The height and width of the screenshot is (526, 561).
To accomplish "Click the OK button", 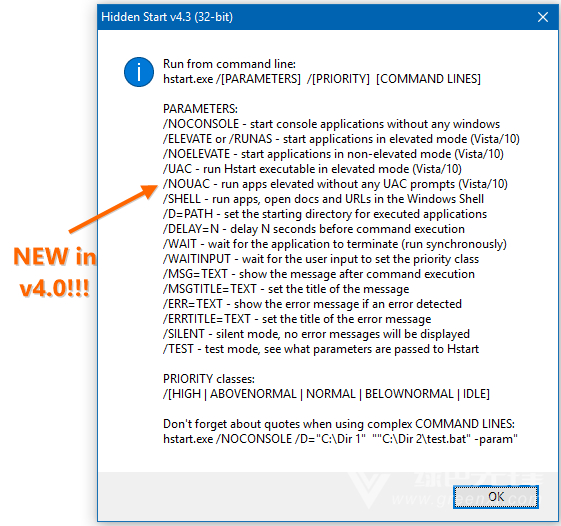I will point(496,497).
